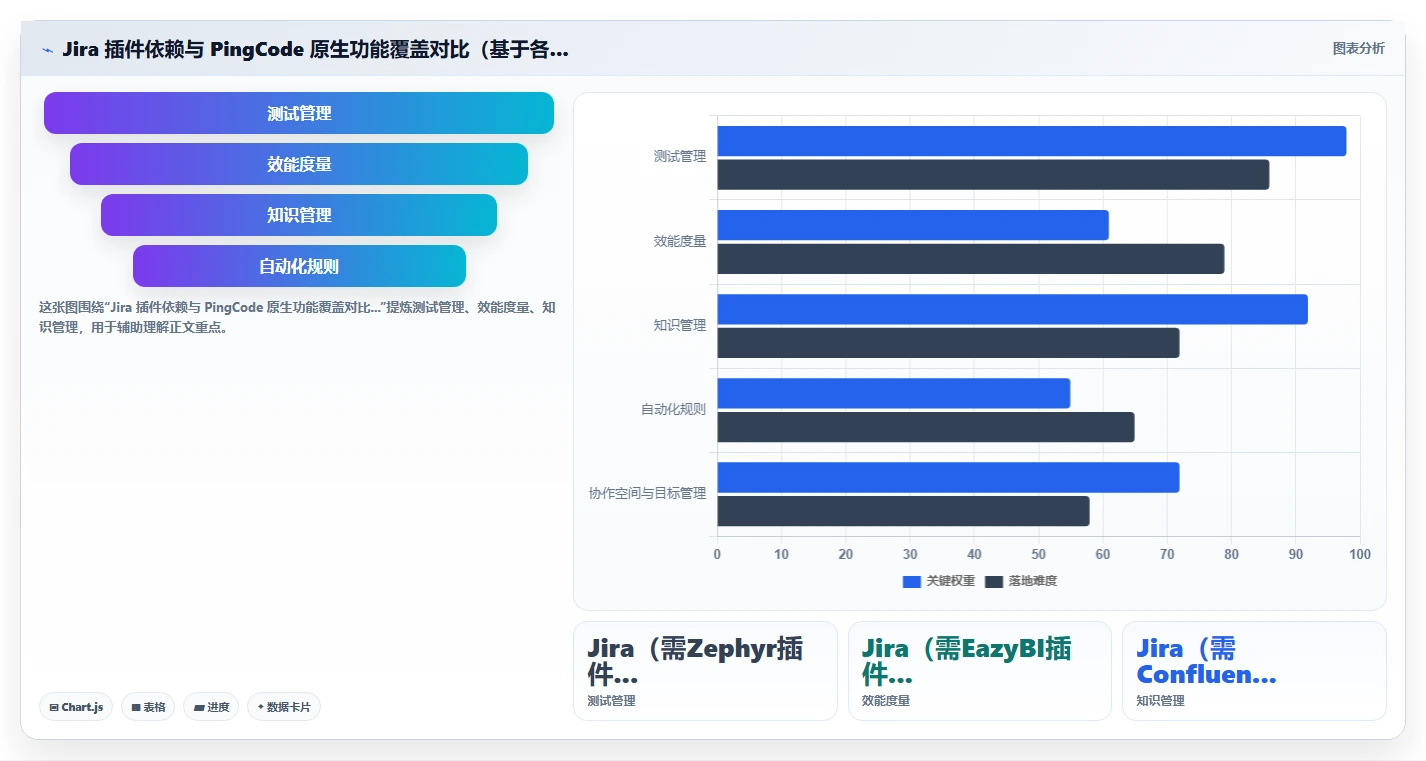
Task: Click the 自动化规则 y-axis label
Action: [673, 410]
